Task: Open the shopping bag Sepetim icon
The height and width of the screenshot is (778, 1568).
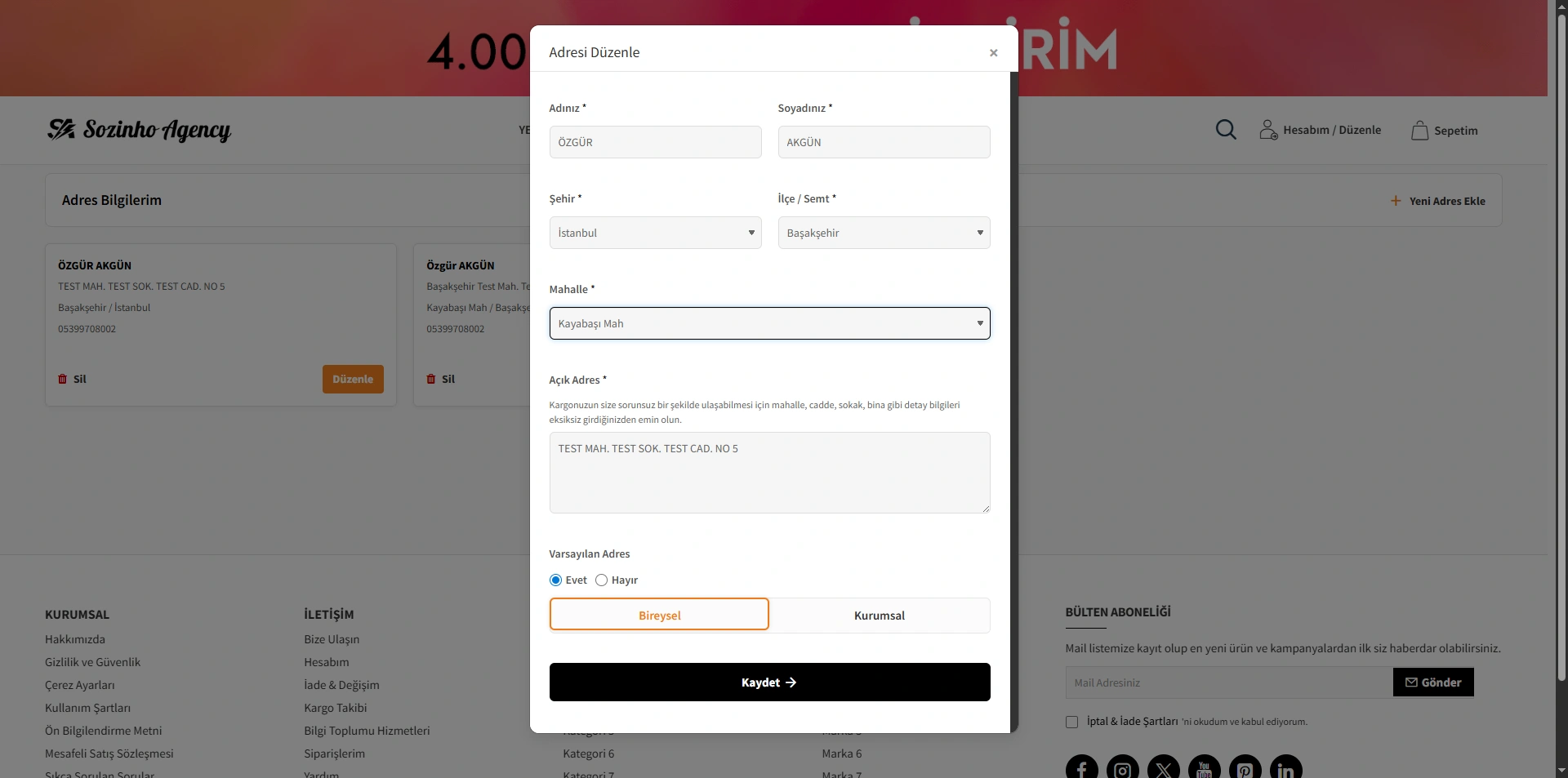Action: click(1419, 131)
